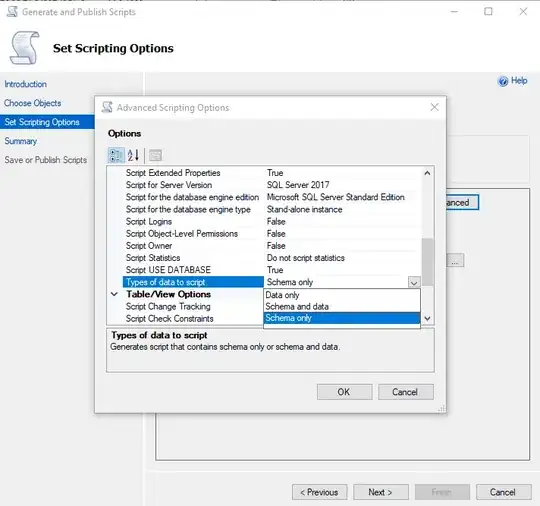540x506 pixels.
Task: Confirm with the OK button
Action: [344, 392]
